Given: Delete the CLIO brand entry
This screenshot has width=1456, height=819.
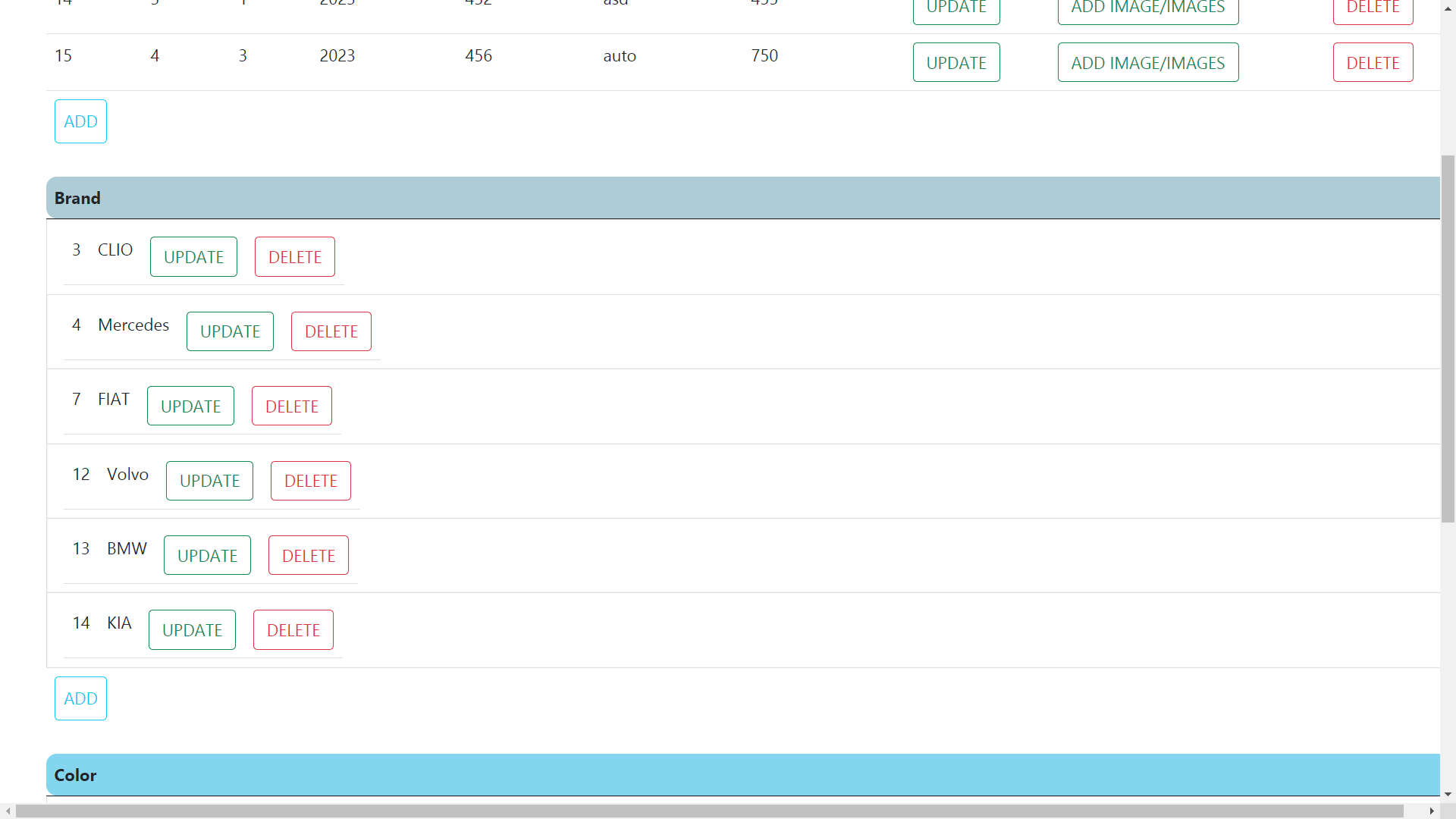Looking at the screenshot, I should 294,257.
